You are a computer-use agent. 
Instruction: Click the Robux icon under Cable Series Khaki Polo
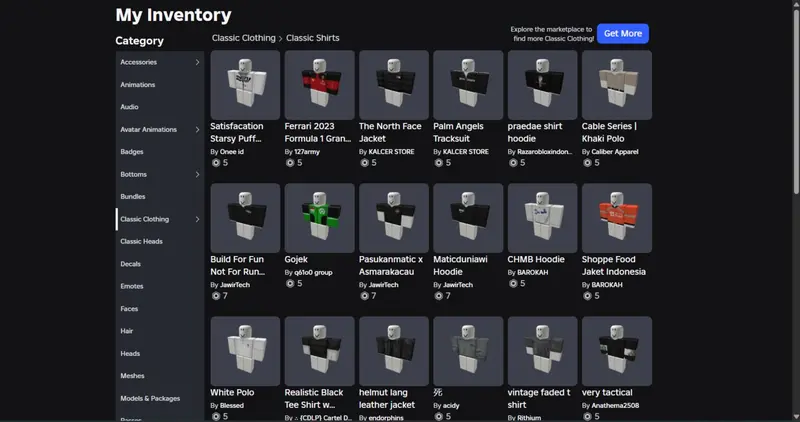click(x=587, y=162)
